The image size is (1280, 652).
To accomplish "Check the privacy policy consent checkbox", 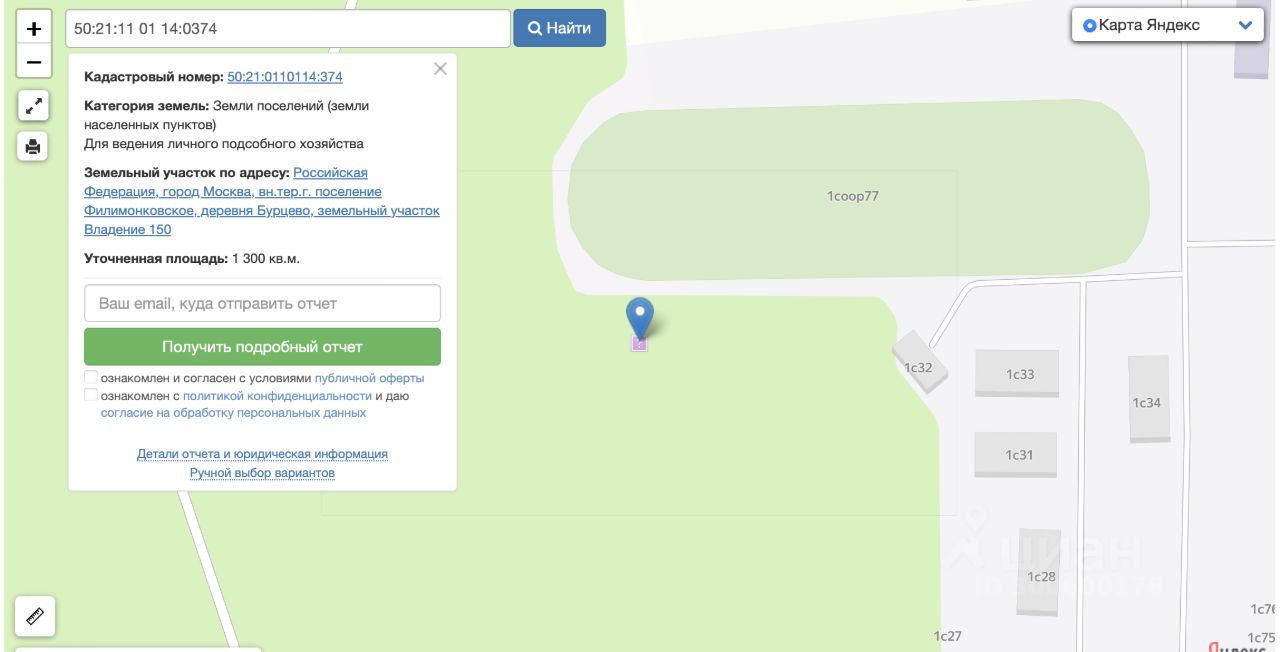I will (91, 395).
